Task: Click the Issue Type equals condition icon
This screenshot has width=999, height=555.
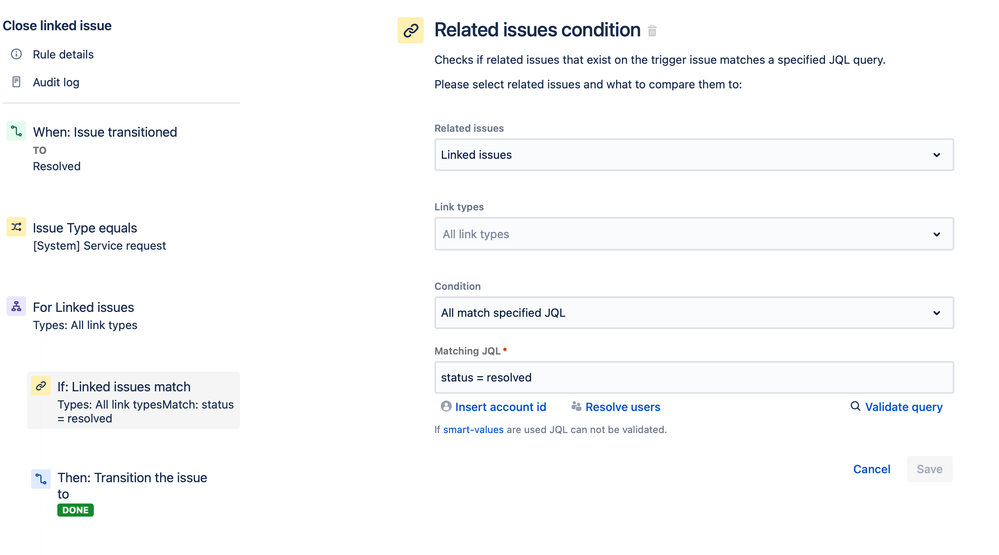Action: coord(16,227)
